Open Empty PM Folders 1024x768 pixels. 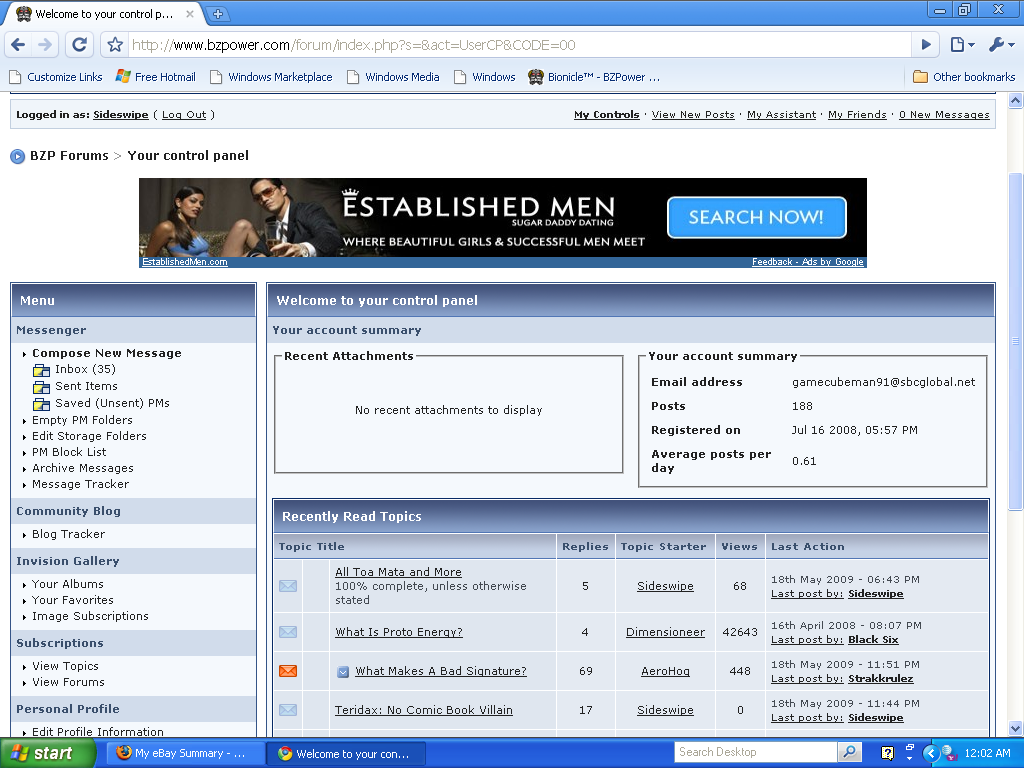pyautogui.click(x=82, y=420)
